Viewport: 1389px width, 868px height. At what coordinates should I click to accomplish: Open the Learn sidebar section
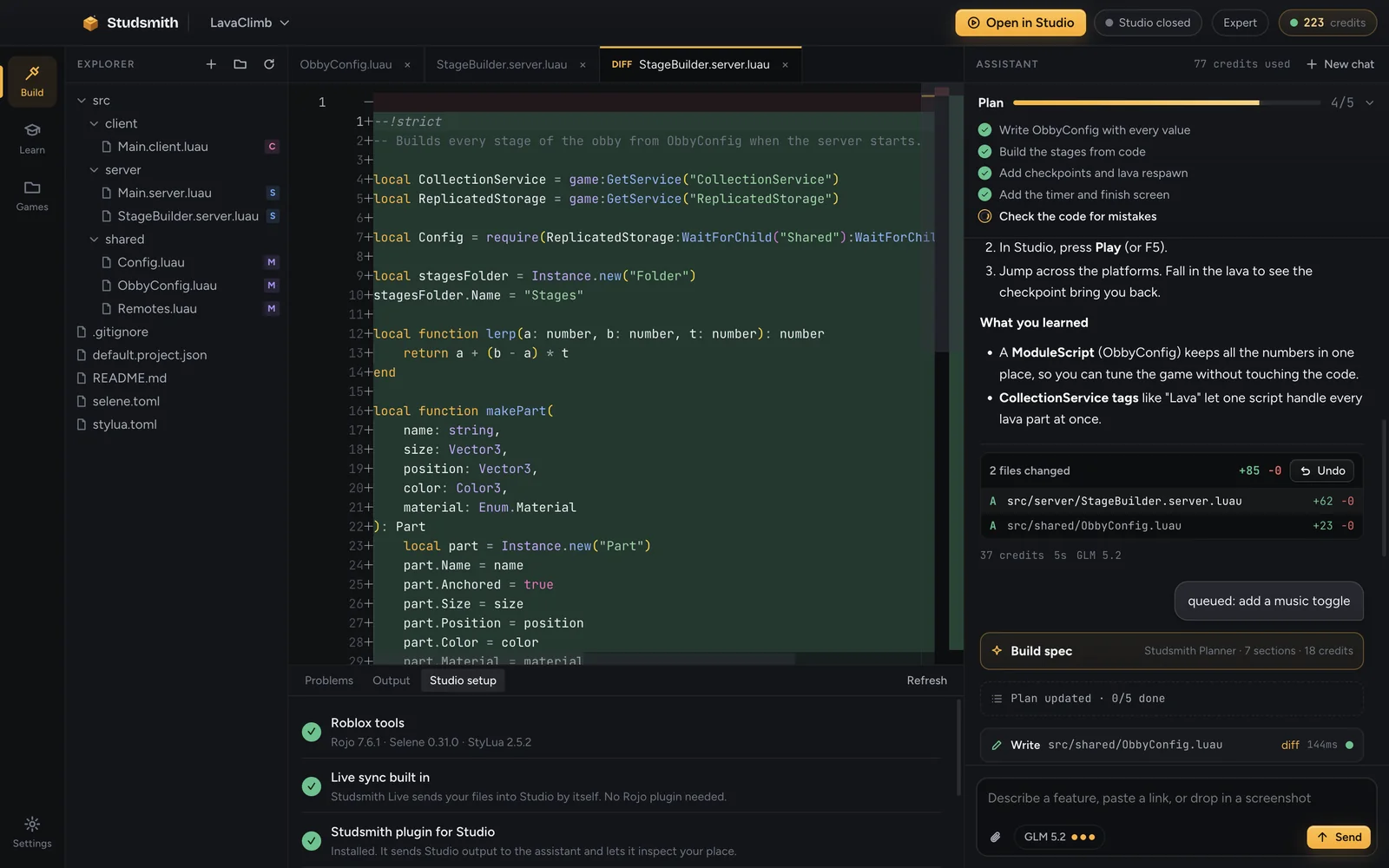point(32,138)
